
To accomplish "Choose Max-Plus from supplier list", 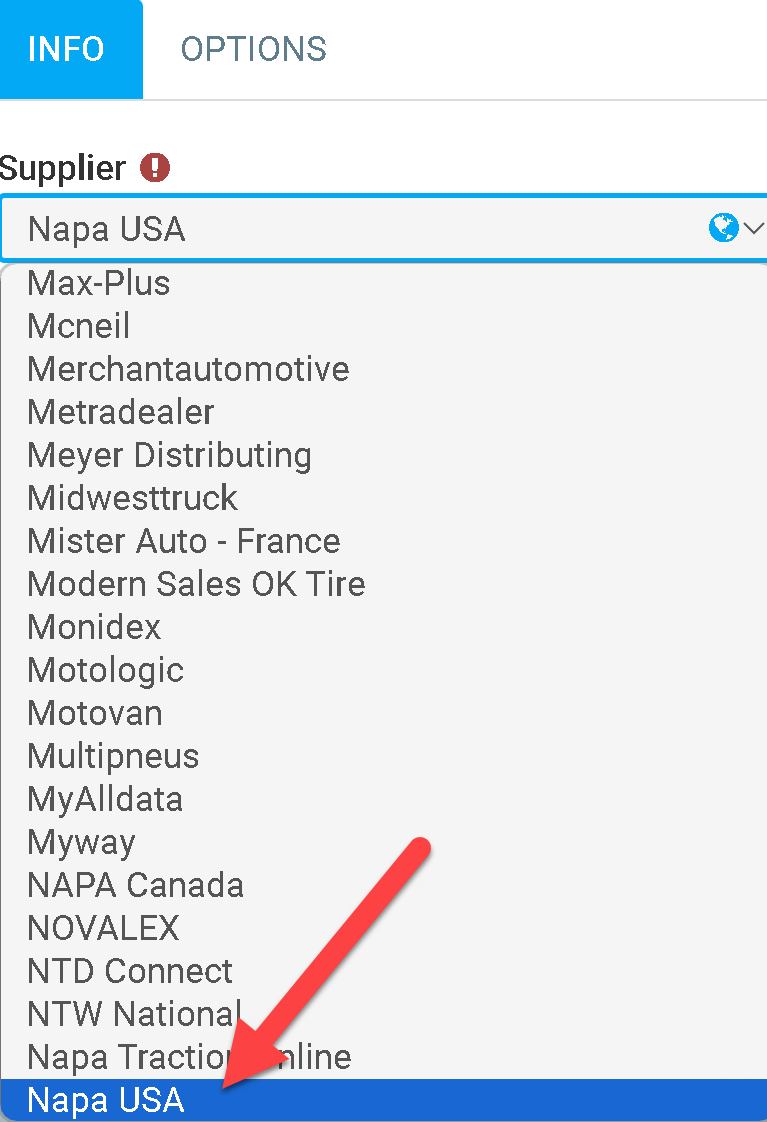I will click(x=99, y=283).
